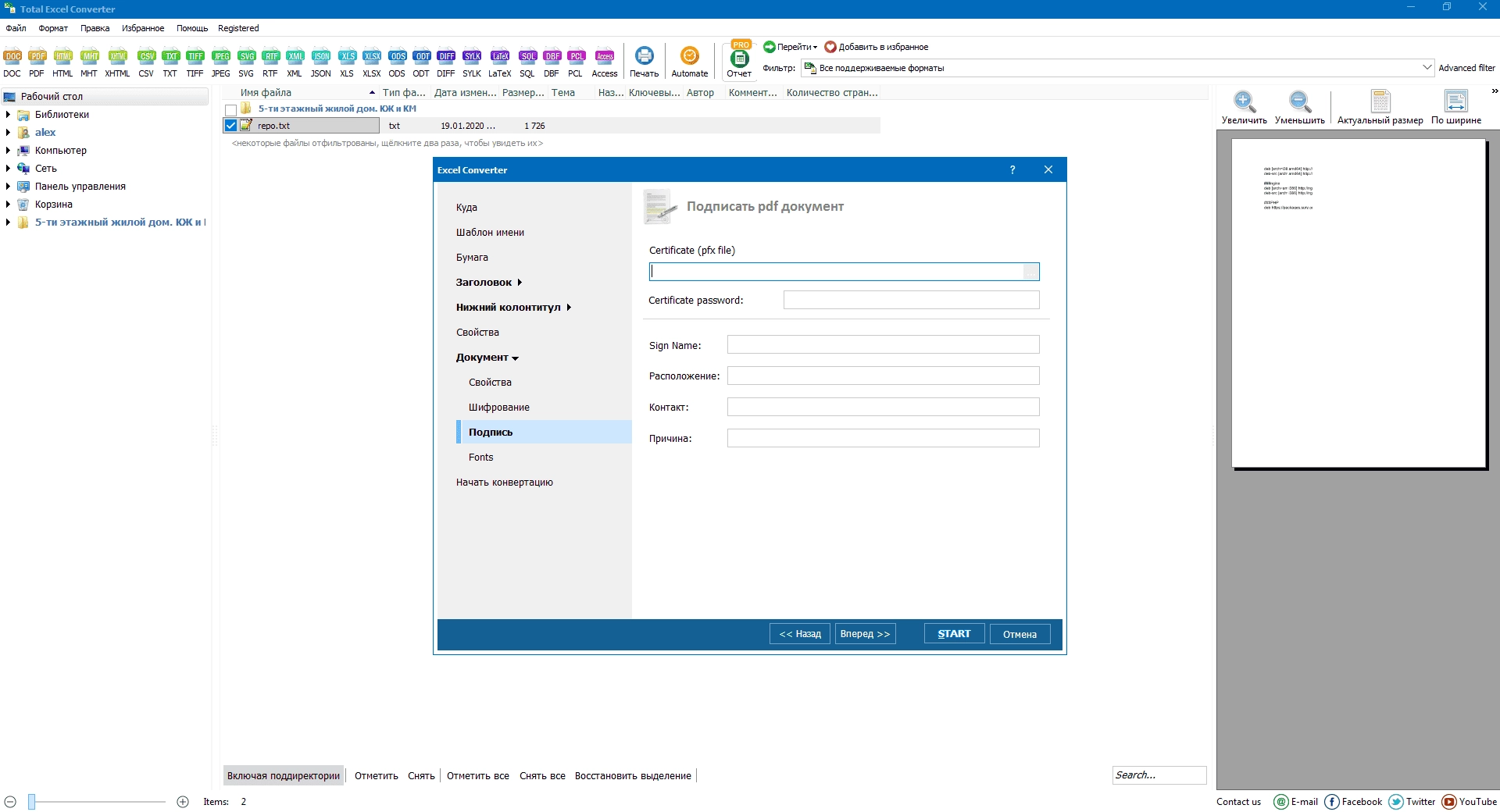Open the Отчет report tool

[739, 61]
